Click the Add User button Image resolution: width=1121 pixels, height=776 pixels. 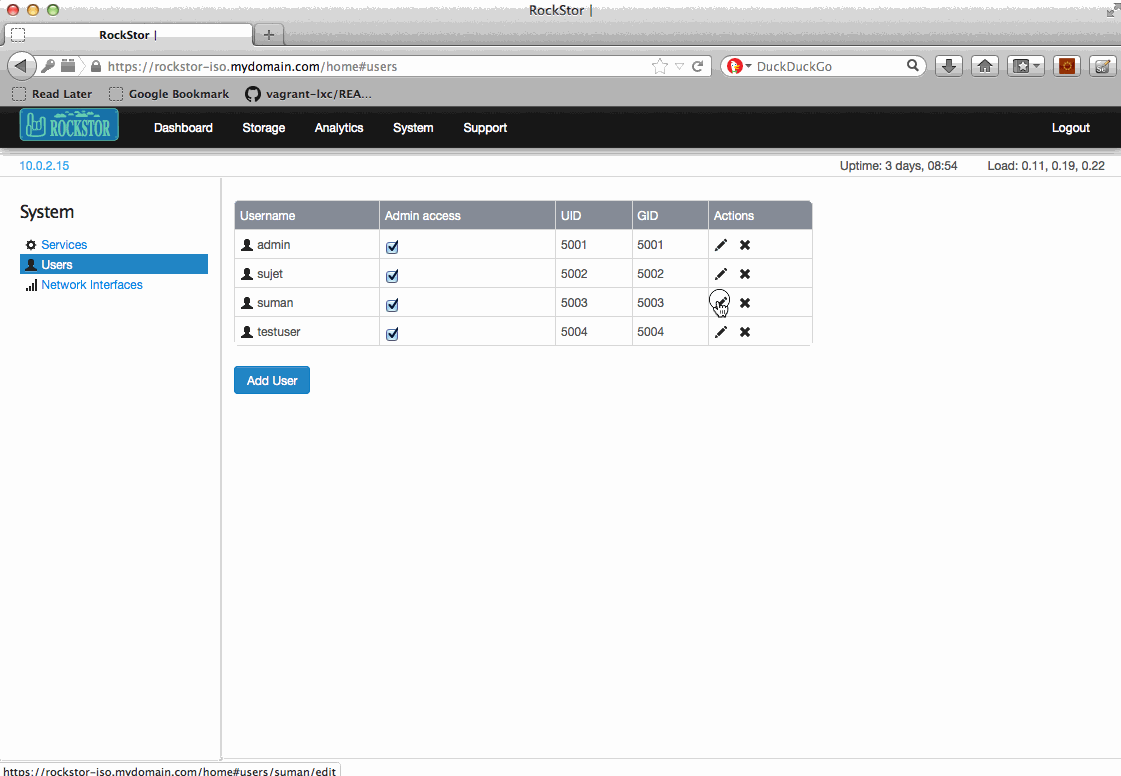point(272,380)
